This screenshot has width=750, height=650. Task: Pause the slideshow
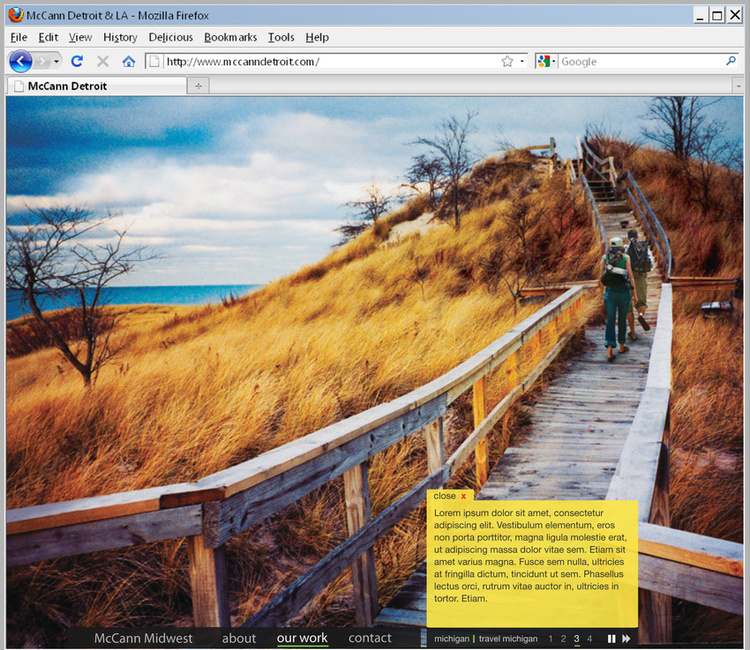pyautogui.click(x=611, y=638)
